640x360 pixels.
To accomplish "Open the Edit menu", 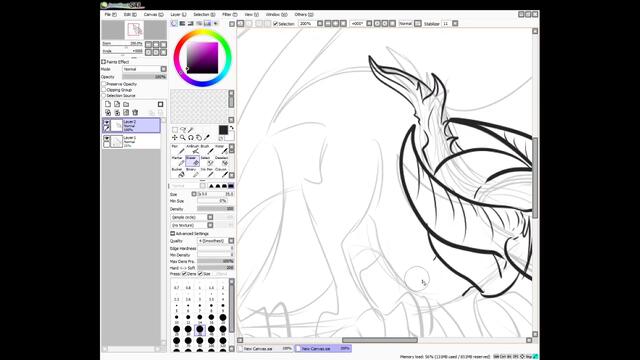I will tap(130, 14).
